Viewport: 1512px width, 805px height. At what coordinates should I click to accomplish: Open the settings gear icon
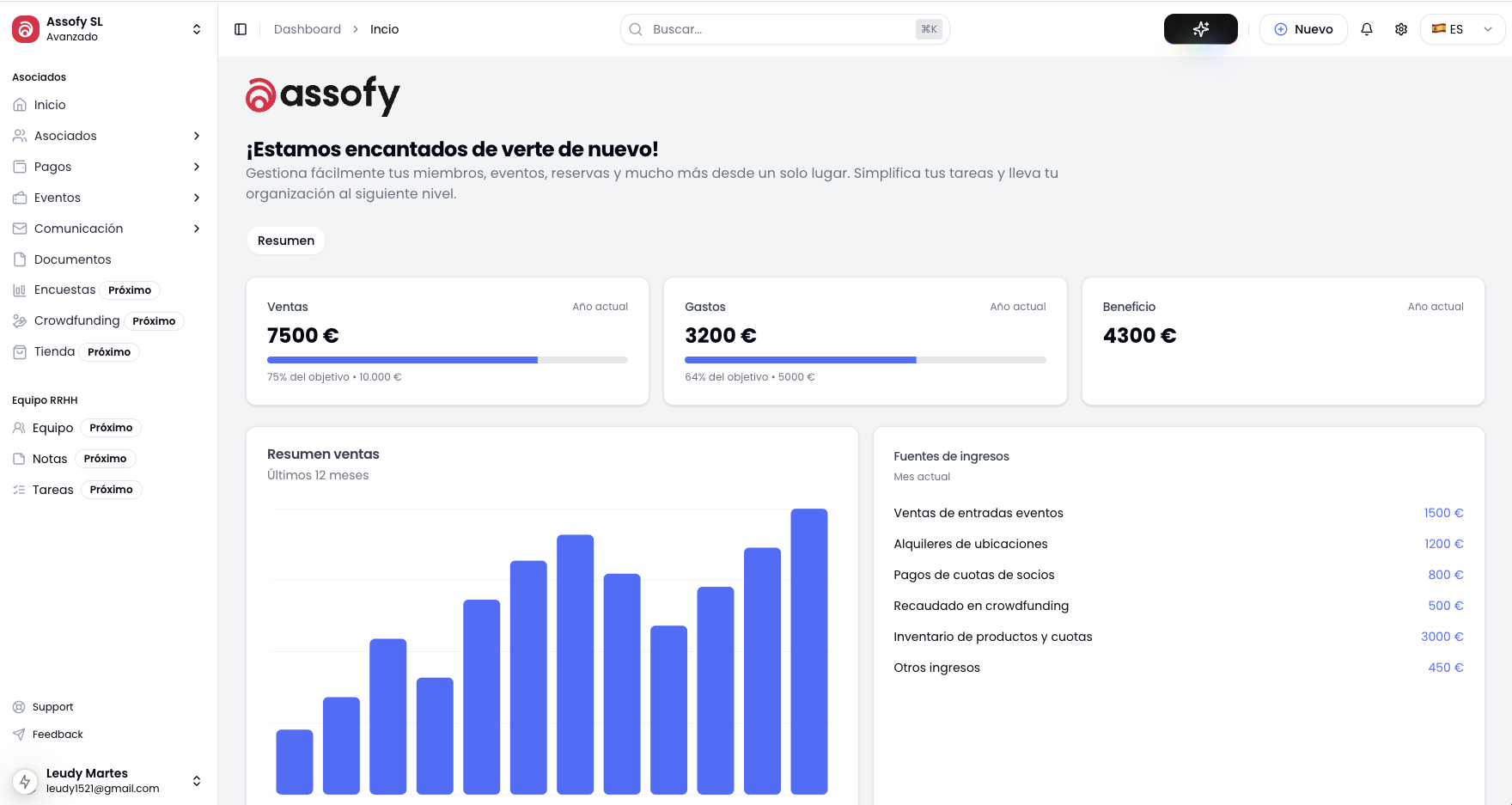(x=1401, y=28)
